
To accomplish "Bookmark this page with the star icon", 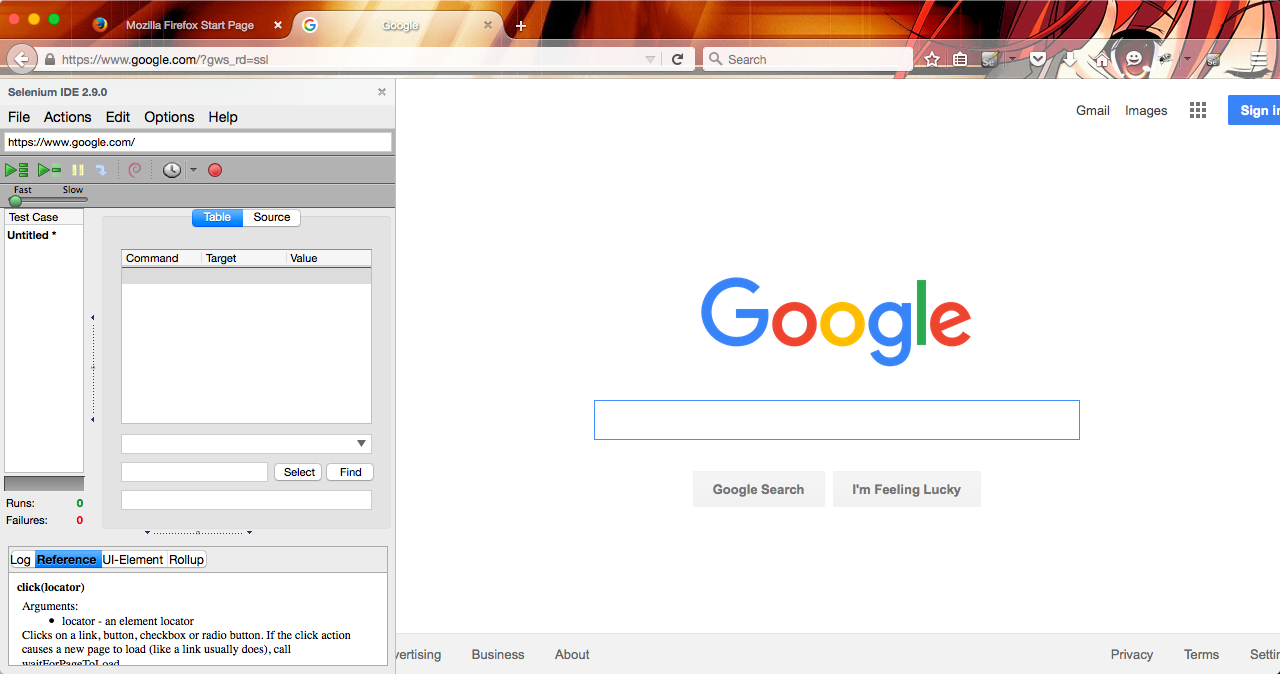I will point(932,60).
